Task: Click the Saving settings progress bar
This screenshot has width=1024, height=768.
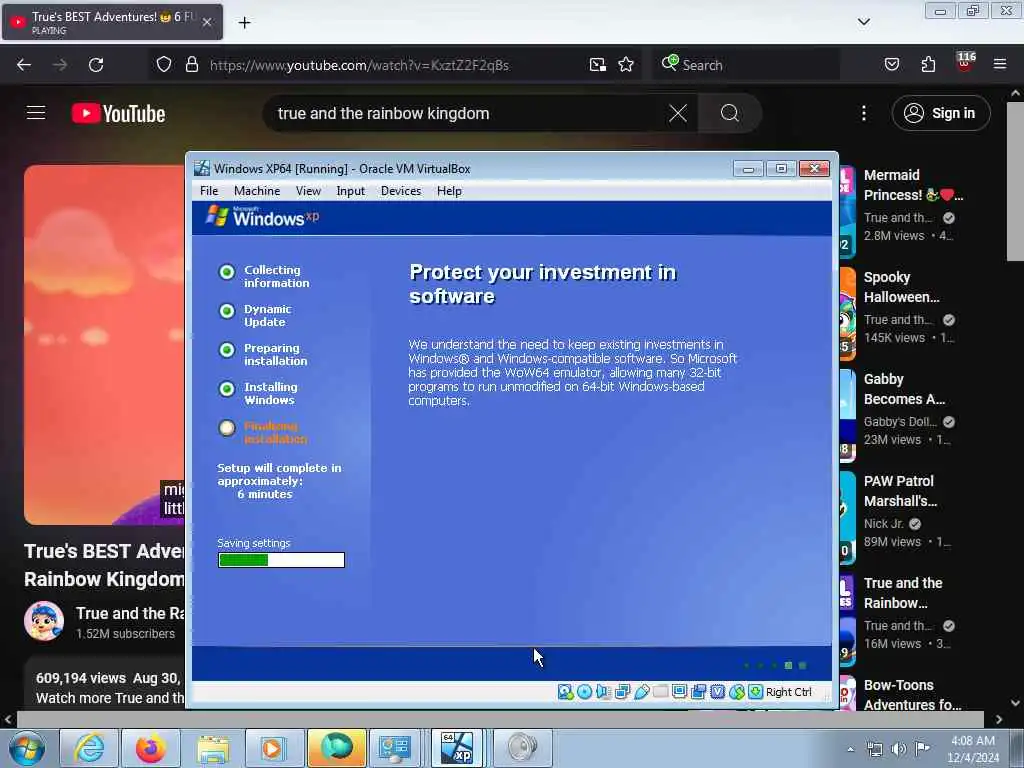Action: pyautogui.click(x=281, y=560)
